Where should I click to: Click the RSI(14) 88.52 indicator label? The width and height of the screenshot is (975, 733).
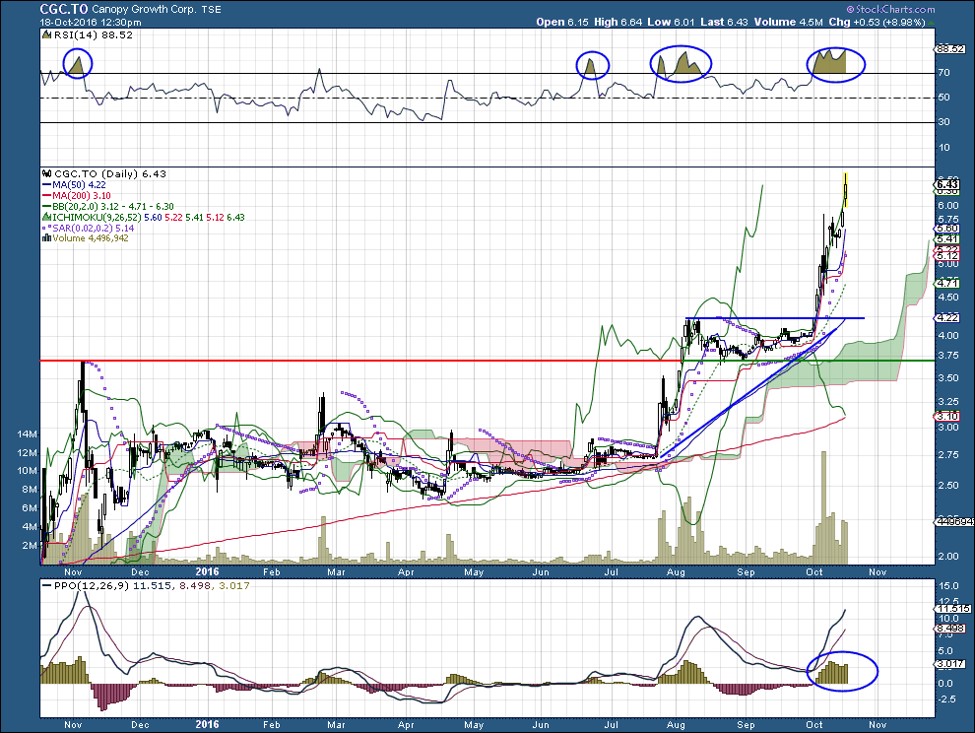[93, 35]
